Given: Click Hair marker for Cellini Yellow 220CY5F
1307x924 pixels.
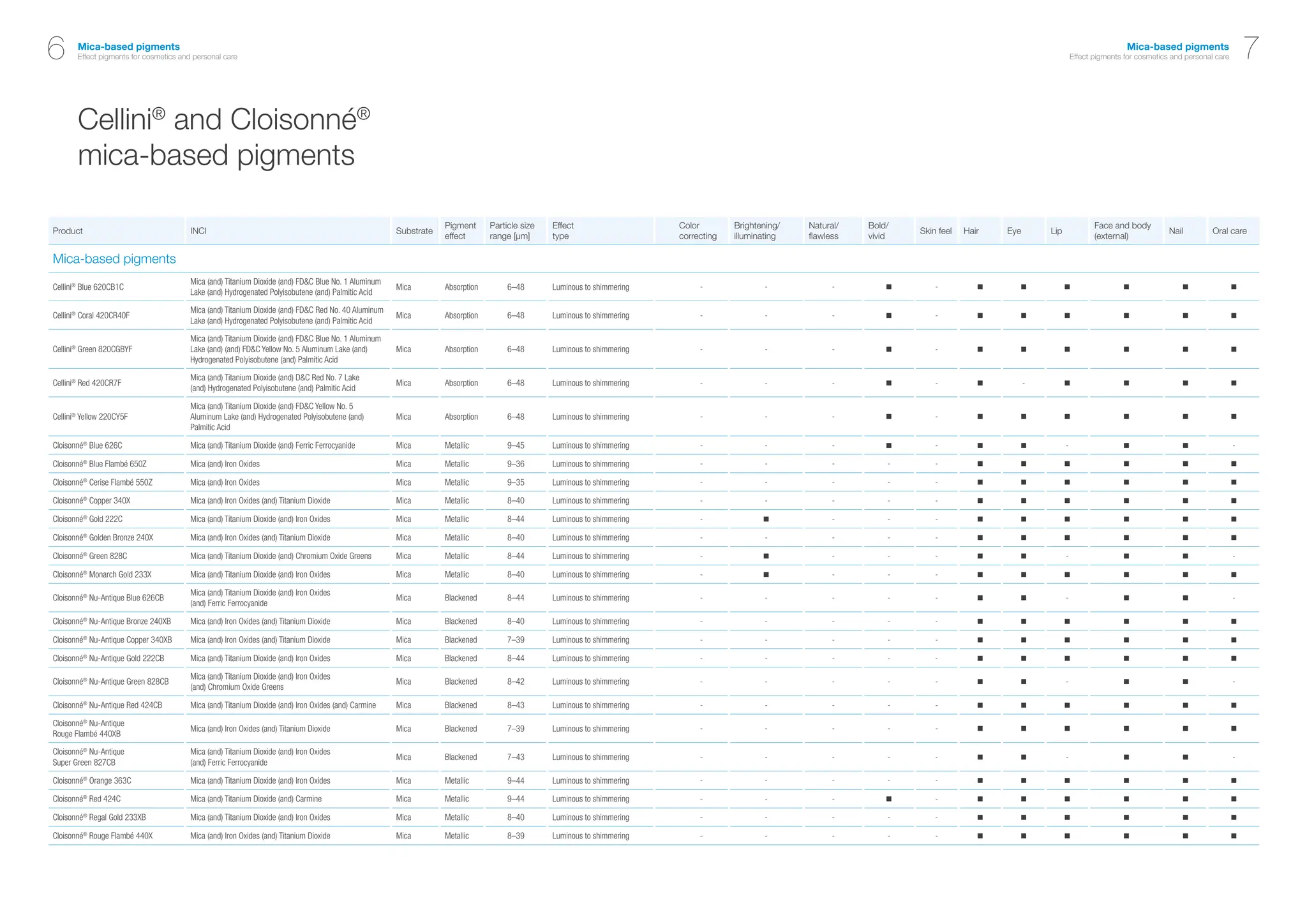Looking at the screenshot, I should 980,417.
